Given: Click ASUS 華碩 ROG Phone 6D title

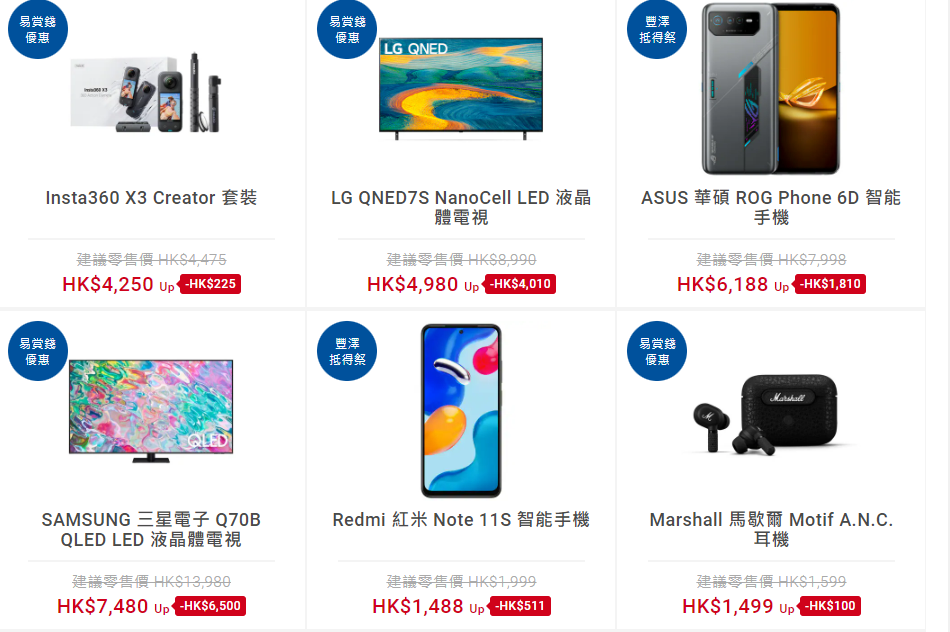Looking at the screenshot, I should pos(771,207).
